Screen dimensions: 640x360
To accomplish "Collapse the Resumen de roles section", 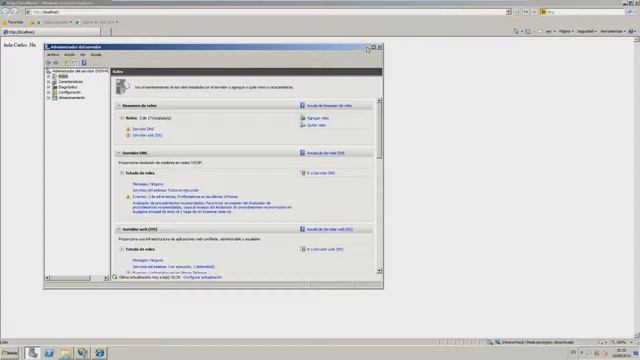I will 119,106.
